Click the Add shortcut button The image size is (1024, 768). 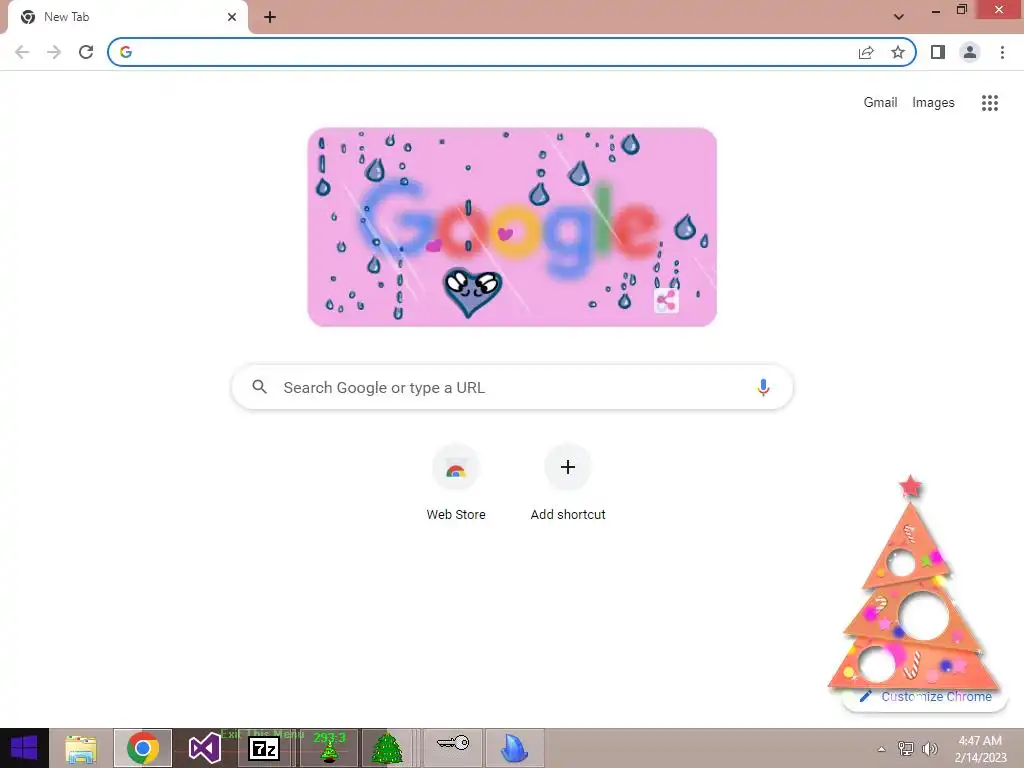coord(568,483)
